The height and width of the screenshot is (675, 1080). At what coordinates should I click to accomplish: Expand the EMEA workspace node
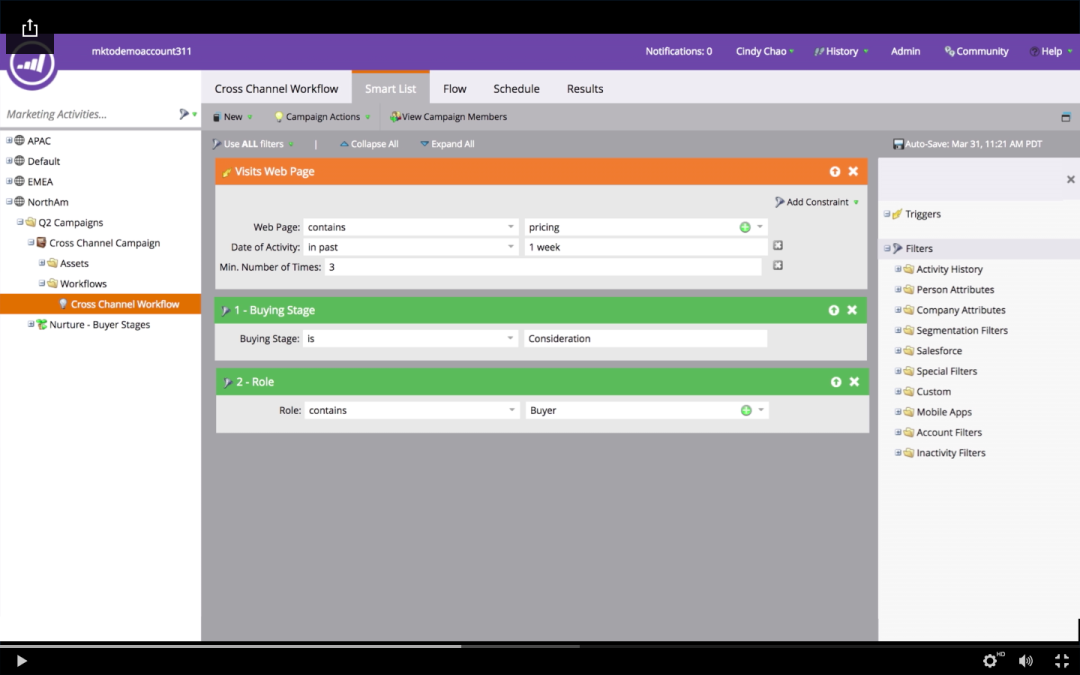(x=9, y=181)
